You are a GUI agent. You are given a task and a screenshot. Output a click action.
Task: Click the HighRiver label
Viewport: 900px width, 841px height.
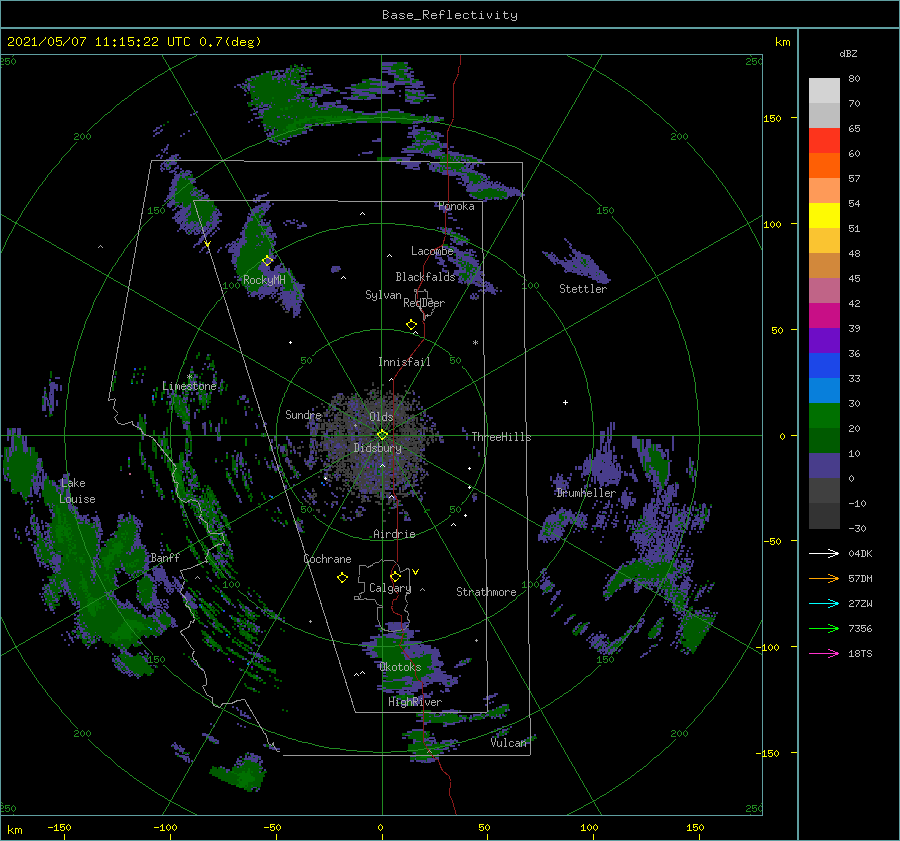tap(415, 703)
